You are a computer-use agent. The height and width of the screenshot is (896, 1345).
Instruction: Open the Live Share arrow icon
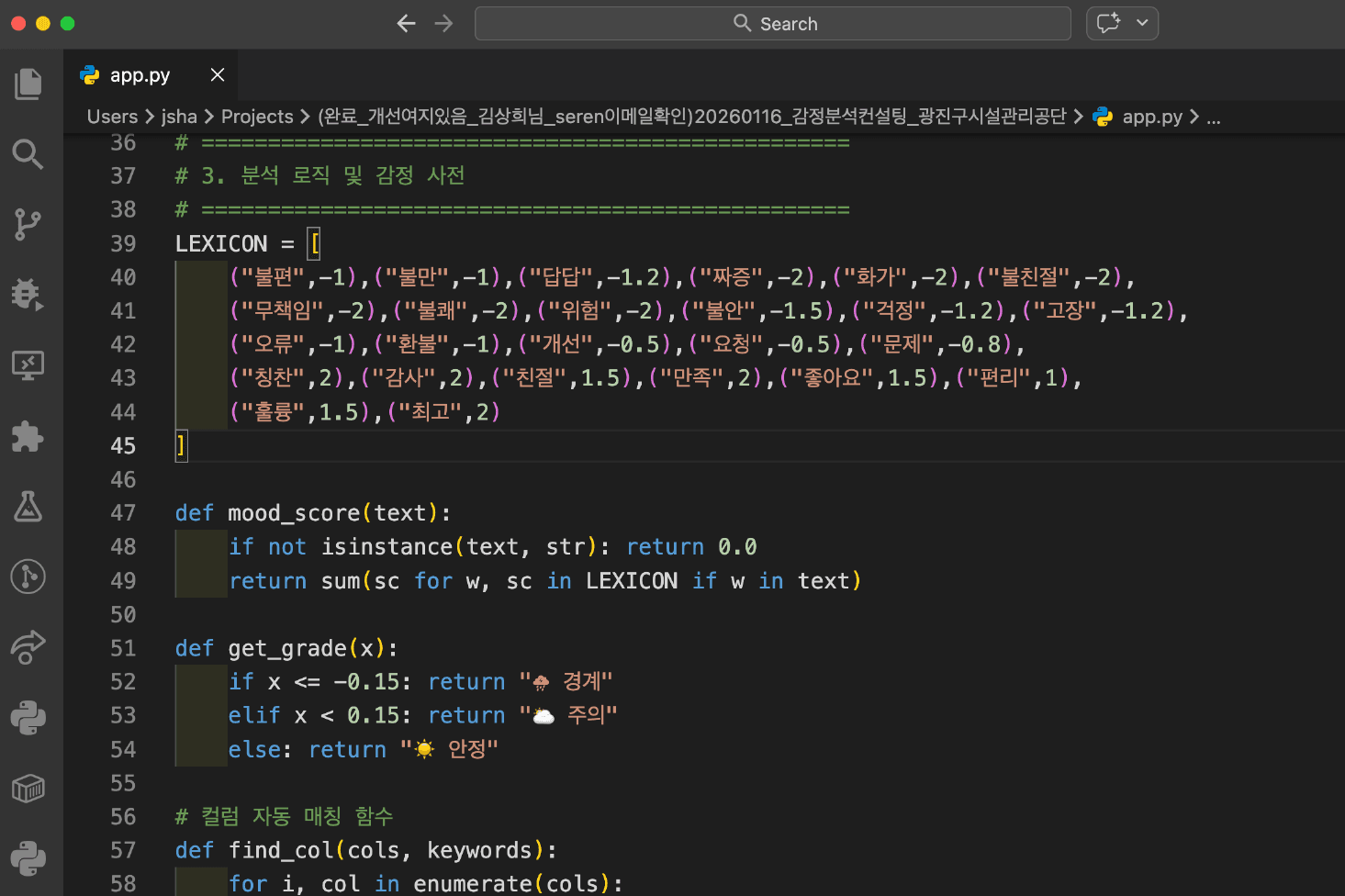tap(28, 647)
